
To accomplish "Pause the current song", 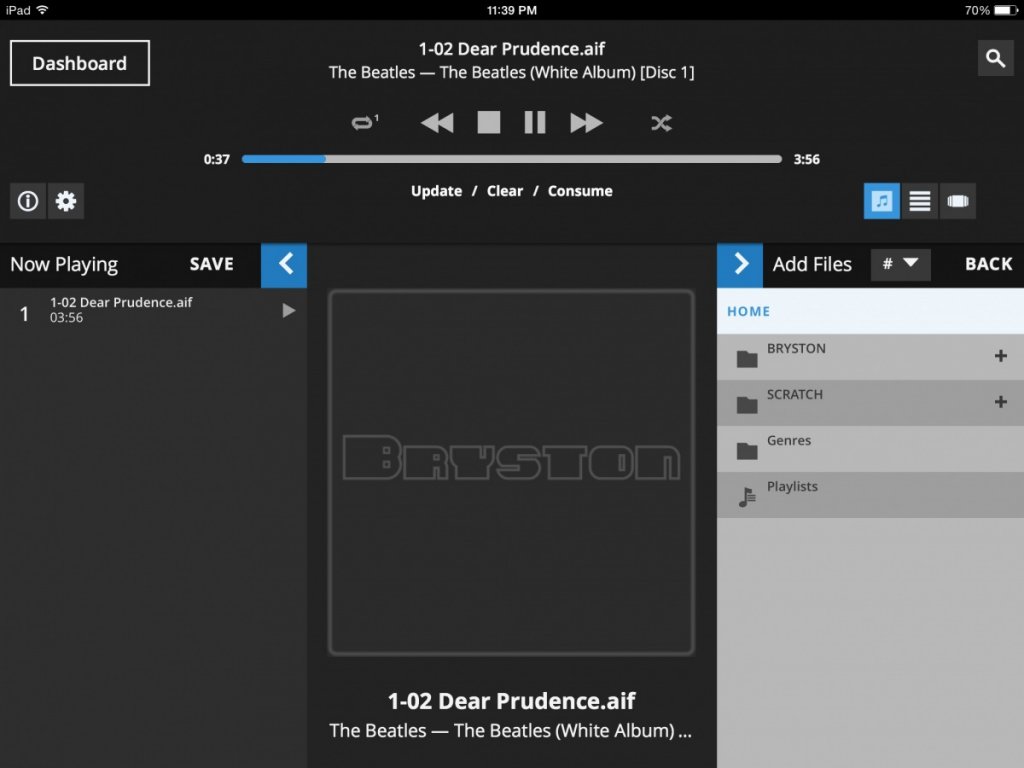I will [535, 122].
